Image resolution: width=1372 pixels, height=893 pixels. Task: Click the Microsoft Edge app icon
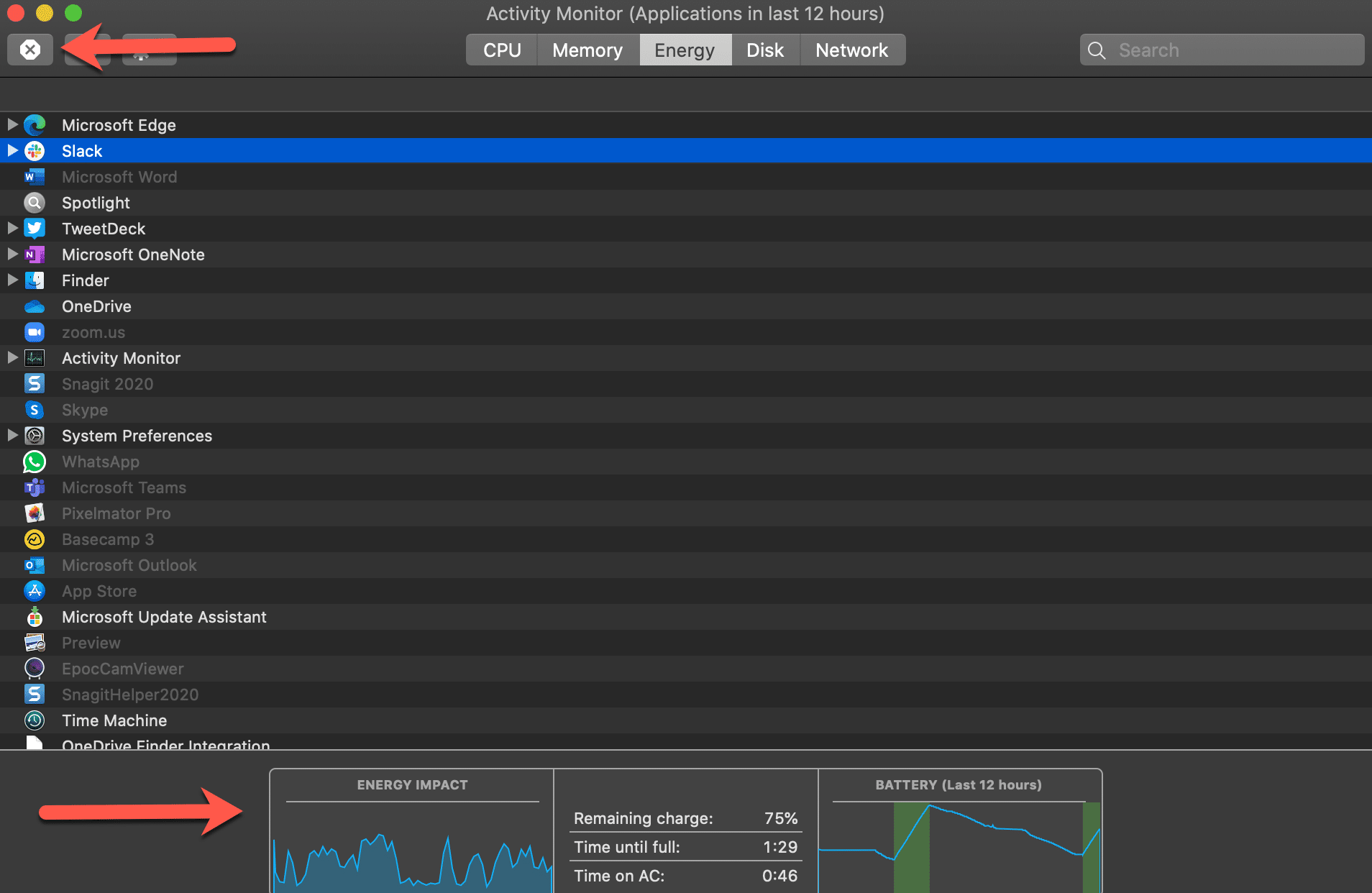click(35, 125)
